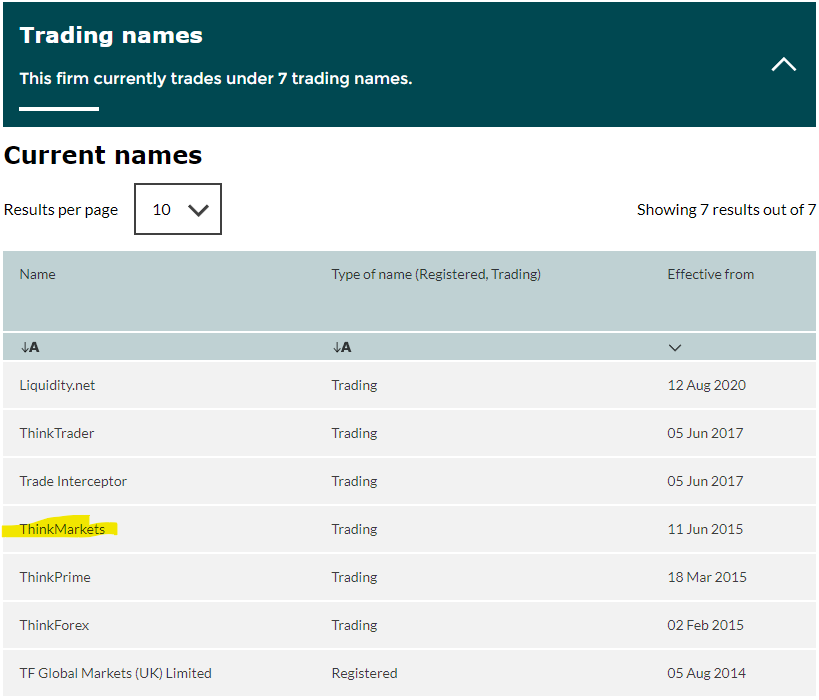The image size is (819, 700).
Task: Click the Type of name column header
Action: pos(436,274)
